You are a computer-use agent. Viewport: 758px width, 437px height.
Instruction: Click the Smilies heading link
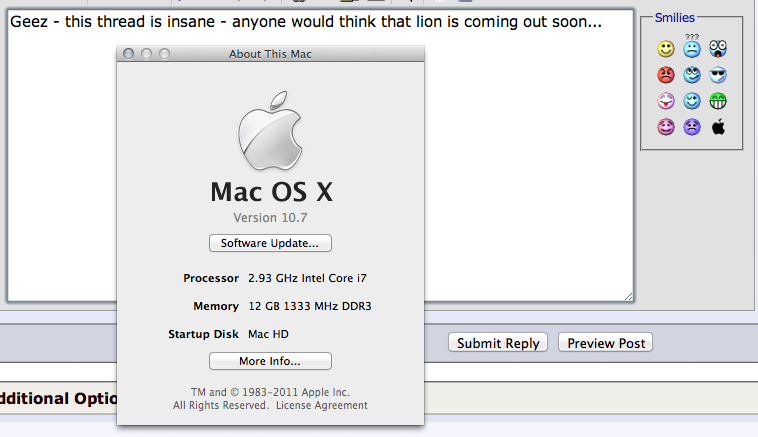tap(674, 18)
